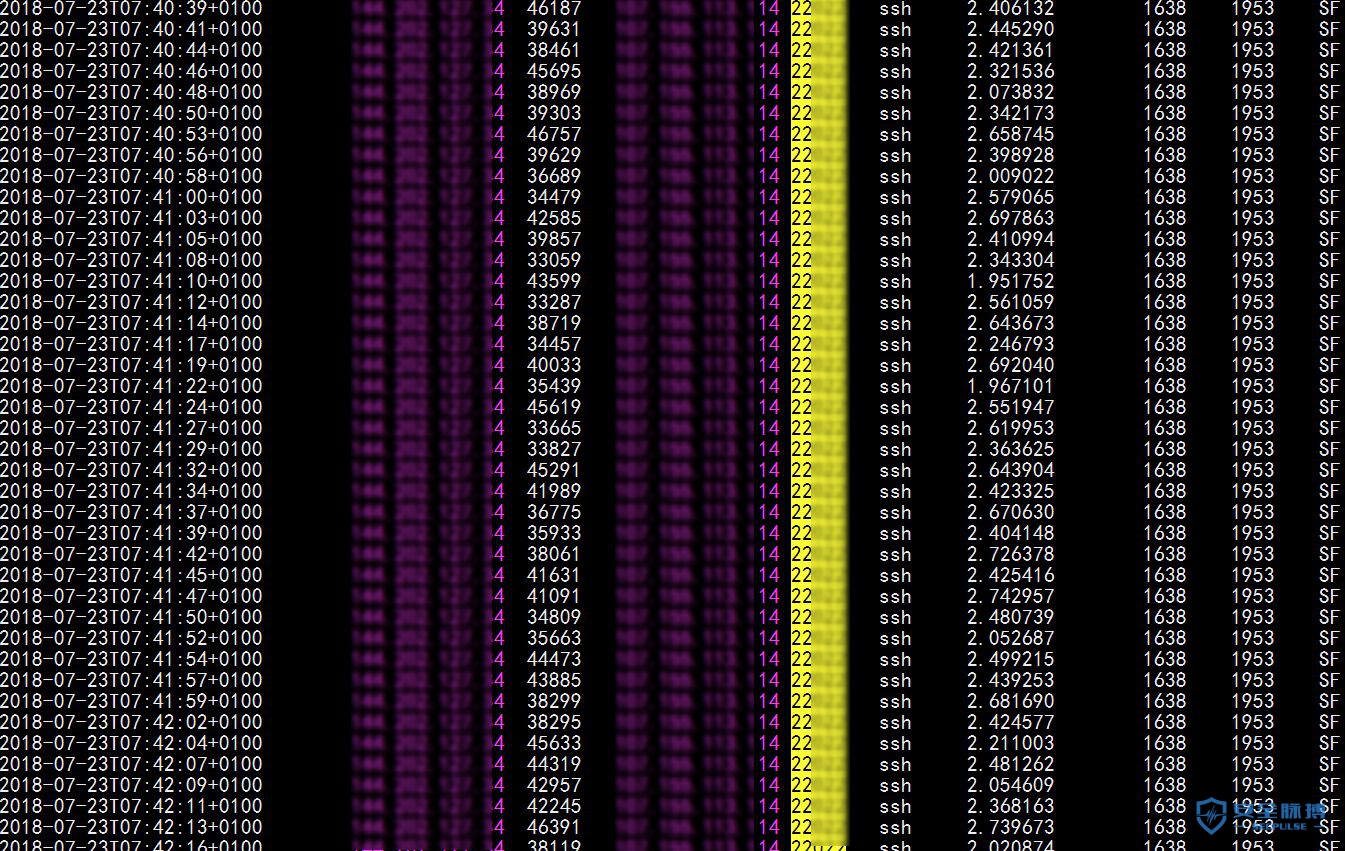Viewport: 1345px width, 851px height.
Task: Select duration value 2.009022
Action: coord(1010,176)
